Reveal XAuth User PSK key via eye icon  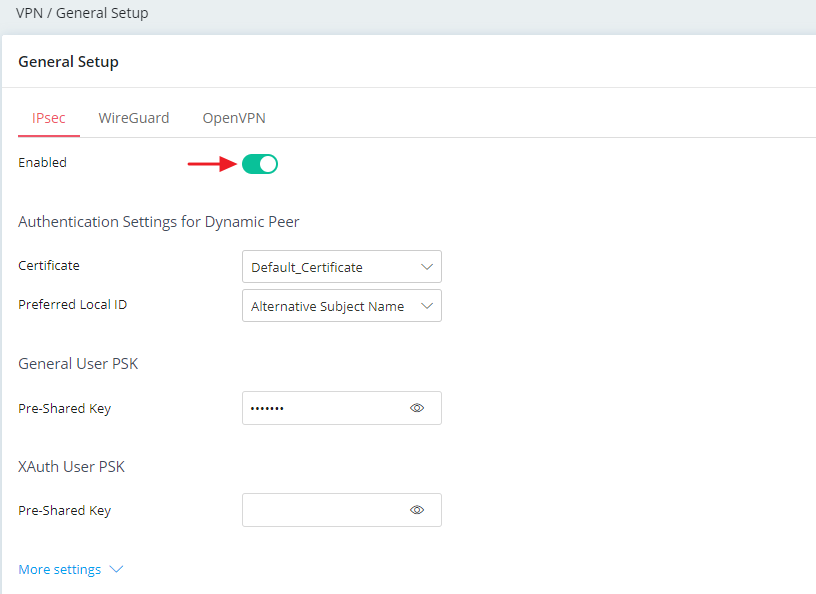coord(417,510)
